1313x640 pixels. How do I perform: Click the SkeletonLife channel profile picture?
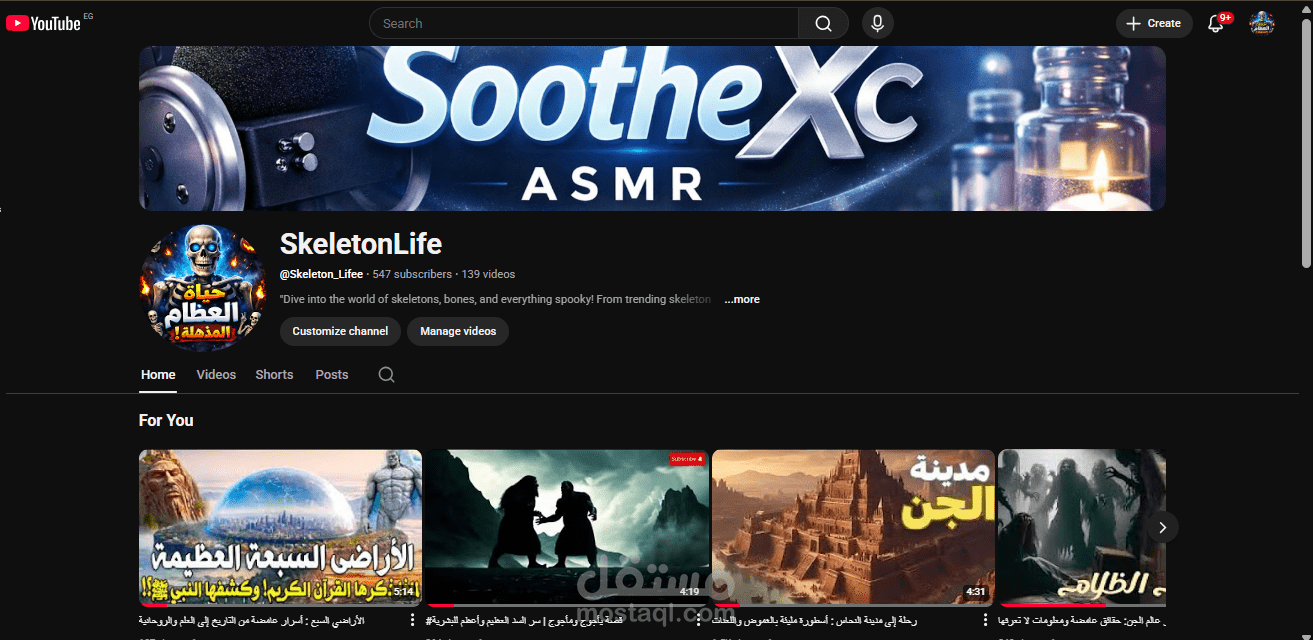(x=203, y=288)
